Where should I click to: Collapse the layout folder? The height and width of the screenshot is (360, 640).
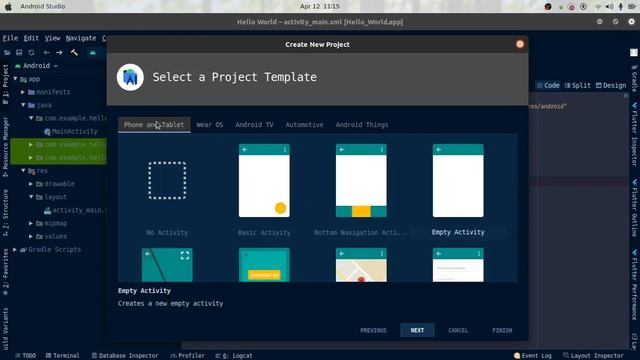coord(31,197)
